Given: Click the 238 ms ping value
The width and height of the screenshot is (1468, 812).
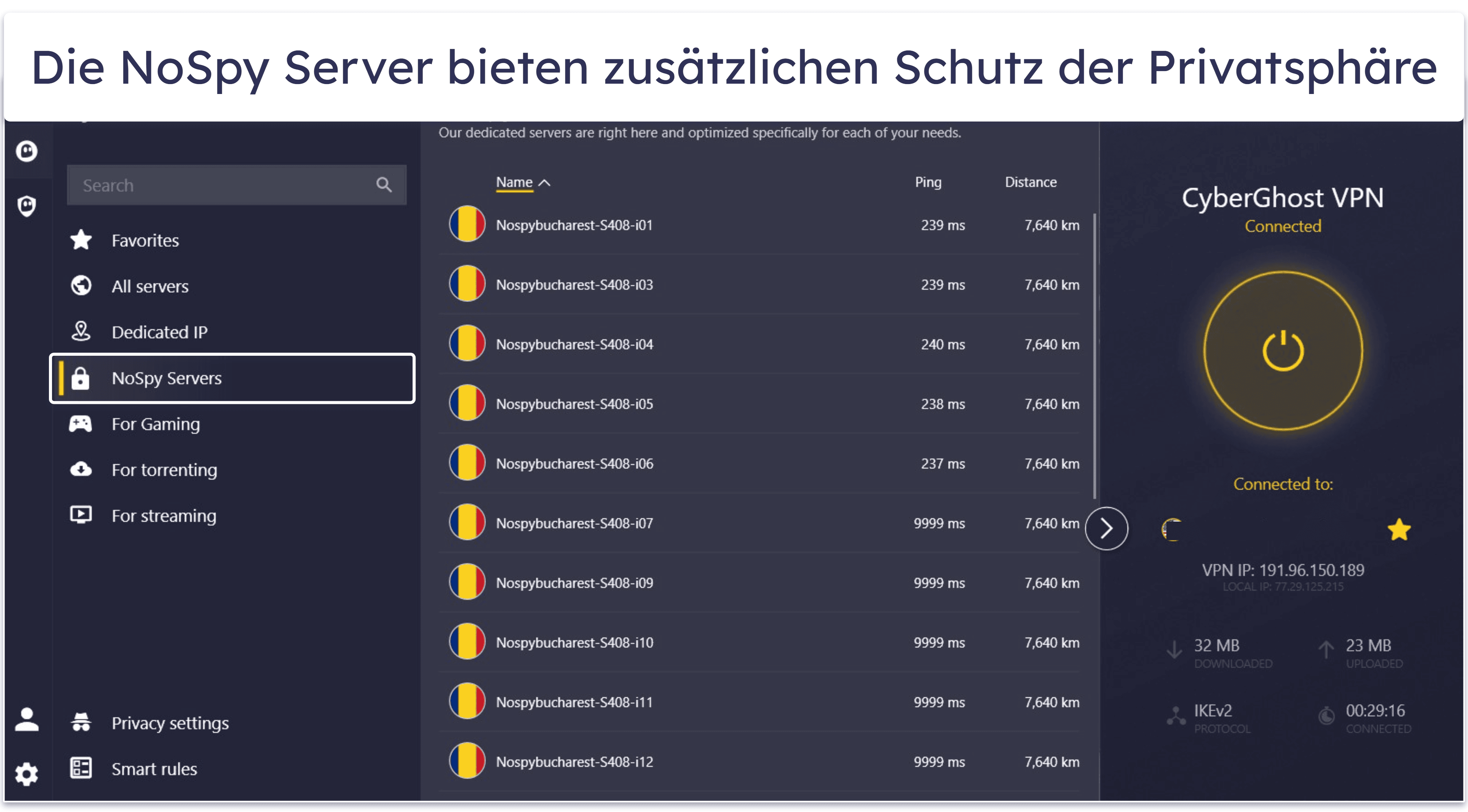Looking at the screenshot, I should click(943, 404).
